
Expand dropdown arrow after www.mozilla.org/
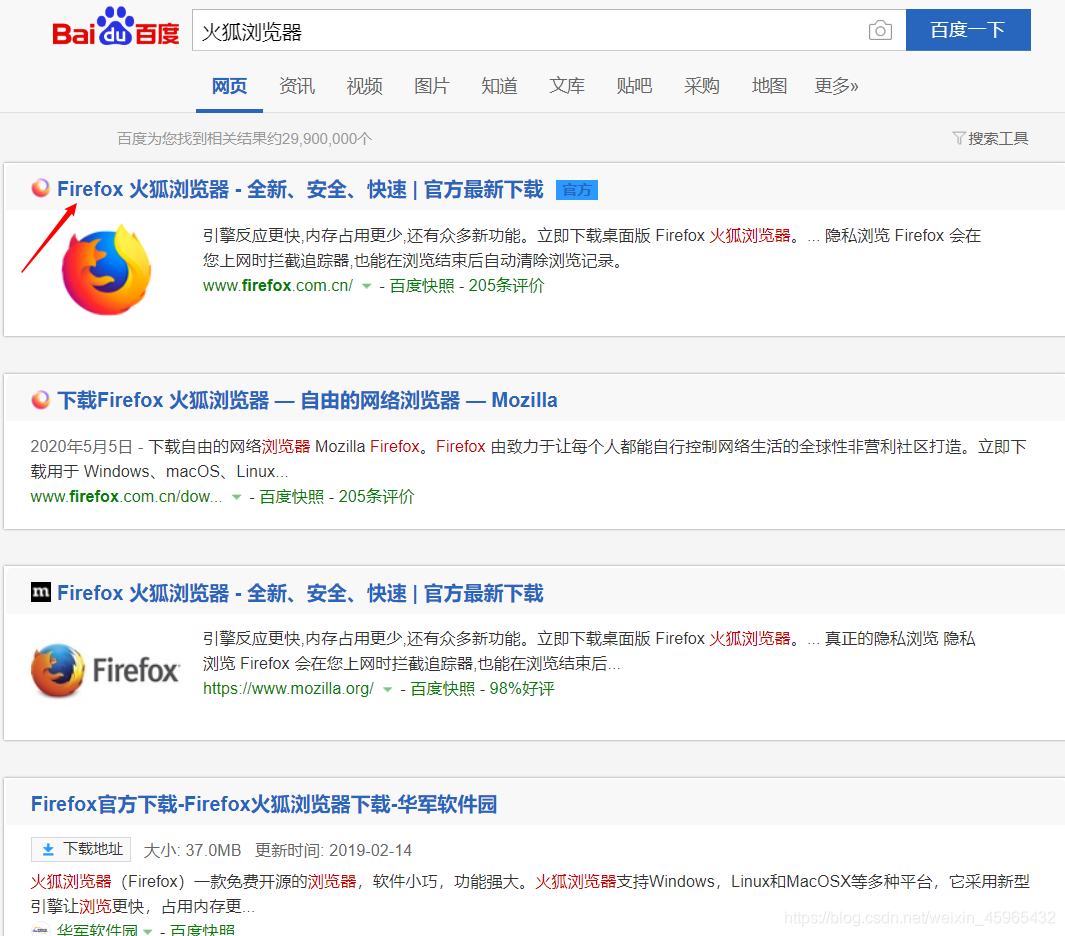point(388,689)
